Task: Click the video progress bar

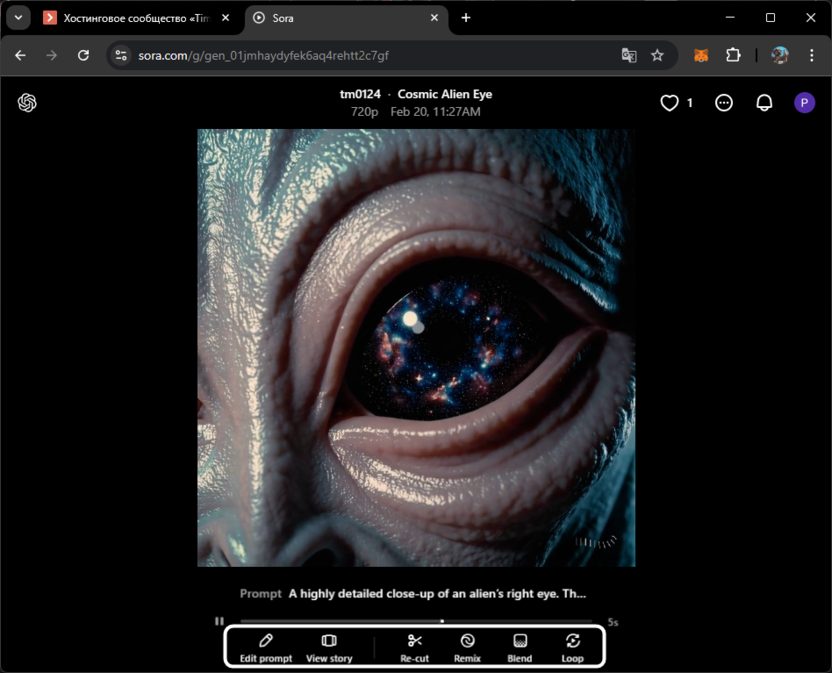Action: coord(416,621)
